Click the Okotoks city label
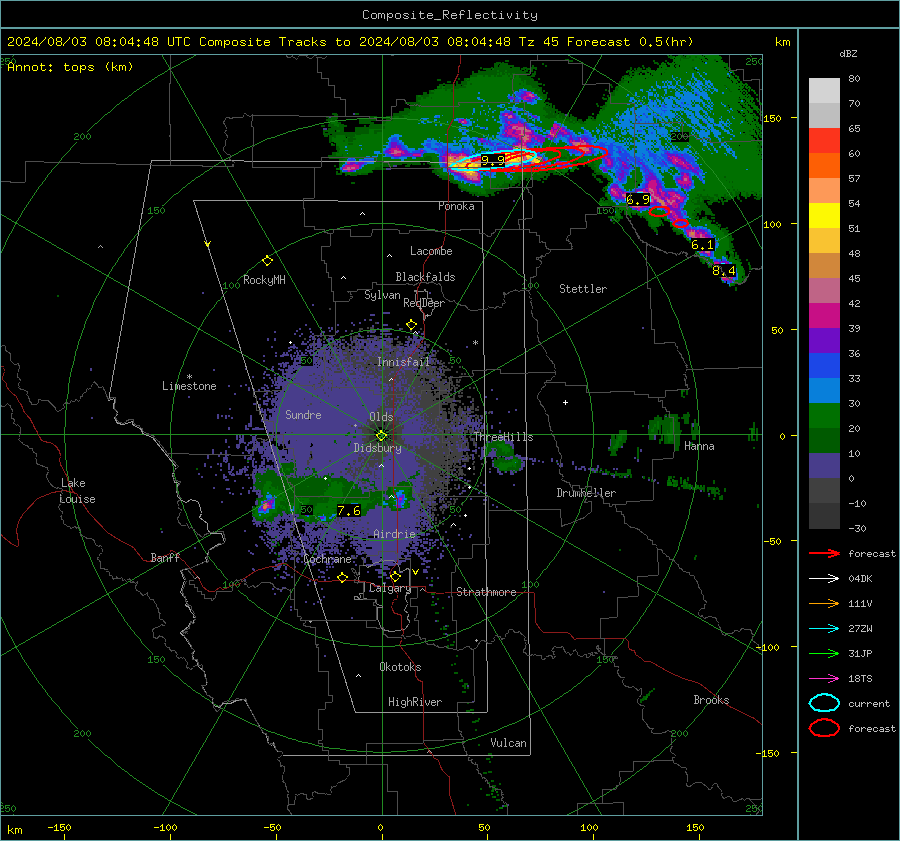 click(400, 667)
